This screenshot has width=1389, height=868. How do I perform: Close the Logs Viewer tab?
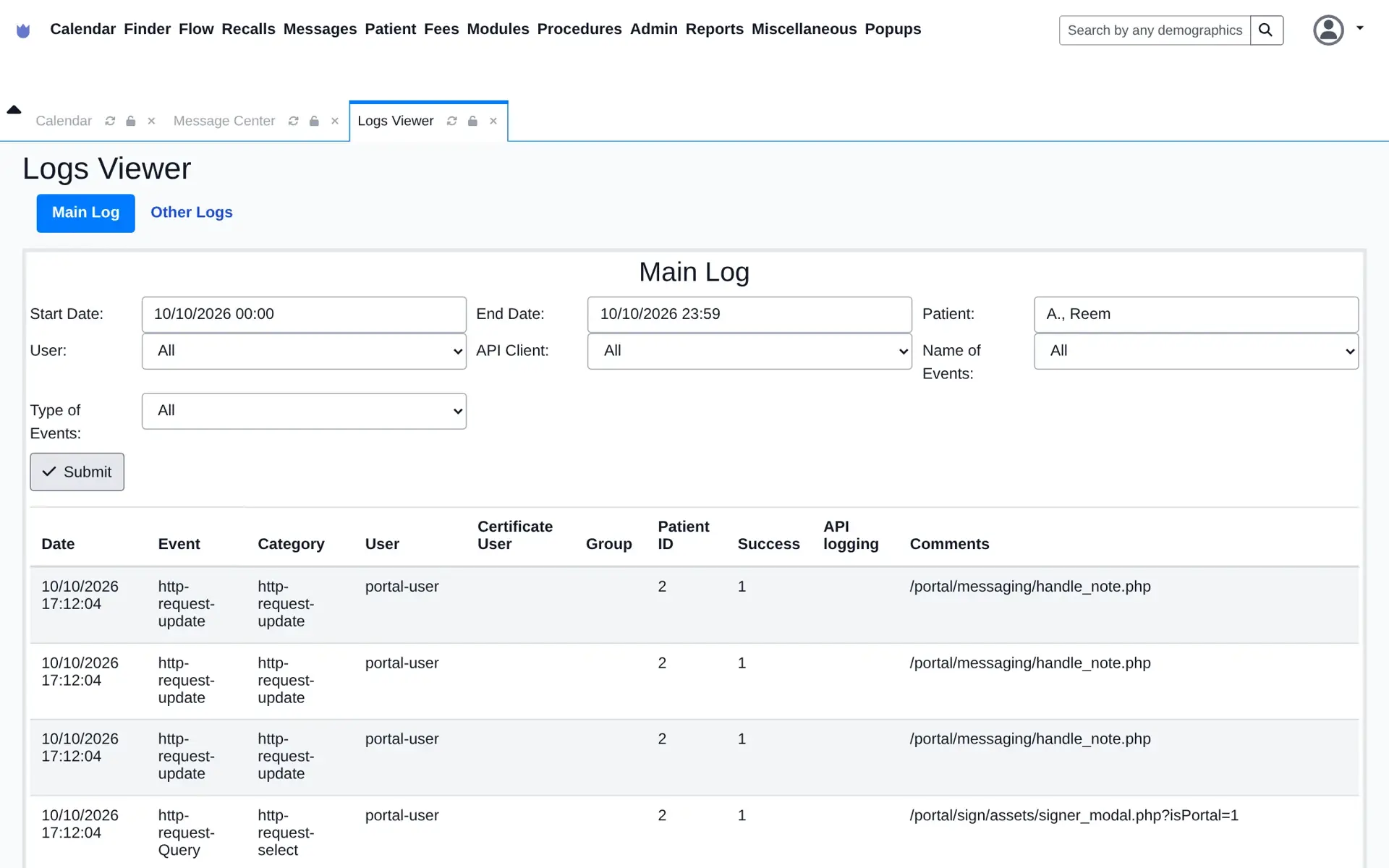point(493,121)
